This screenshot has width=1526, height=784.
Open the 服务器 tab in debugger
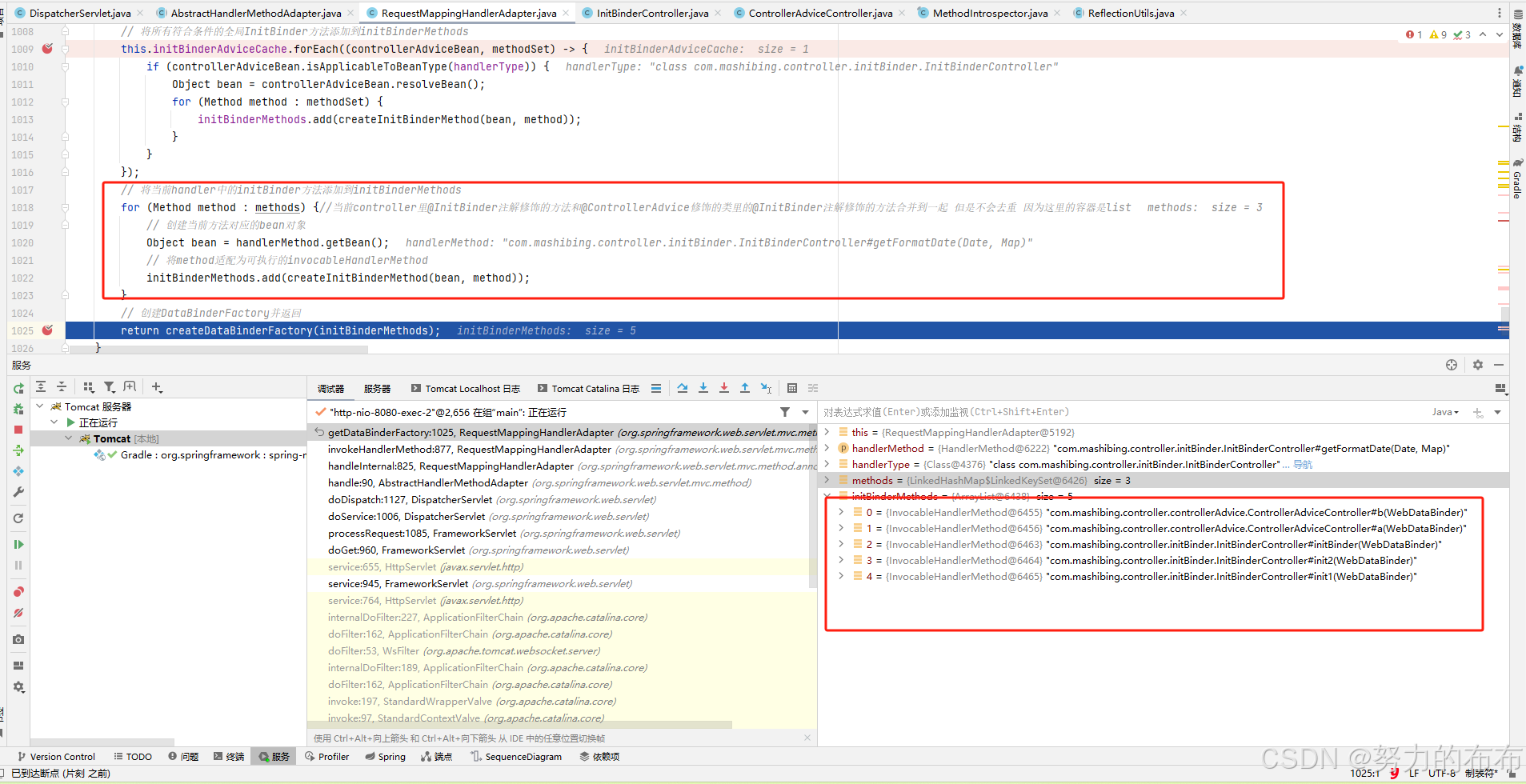pyautogui.click(x=377, y=389)
